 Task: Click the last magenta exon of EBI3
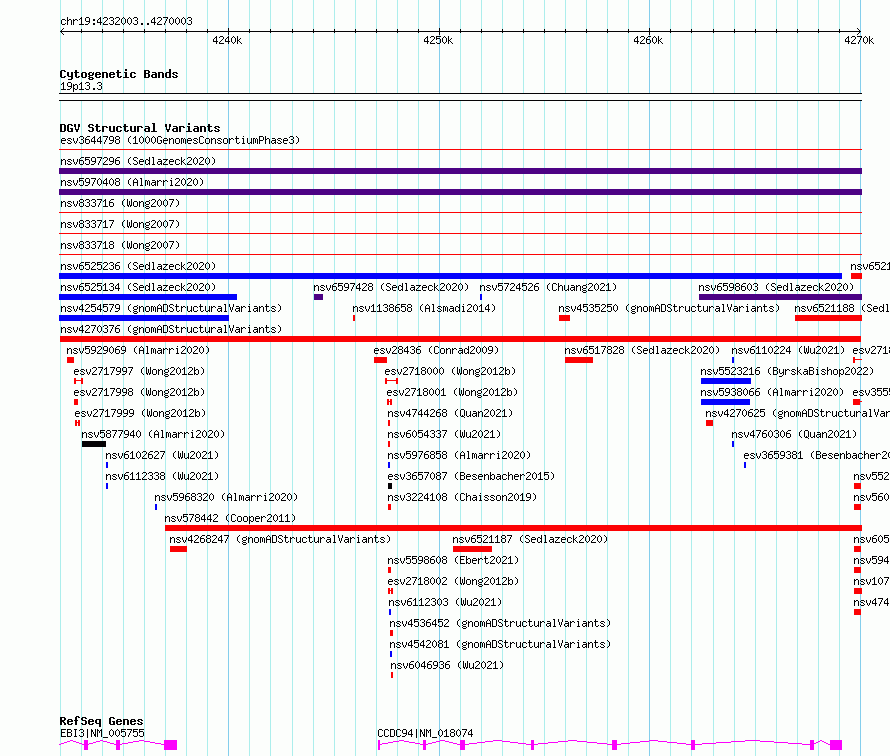(170, 745)
